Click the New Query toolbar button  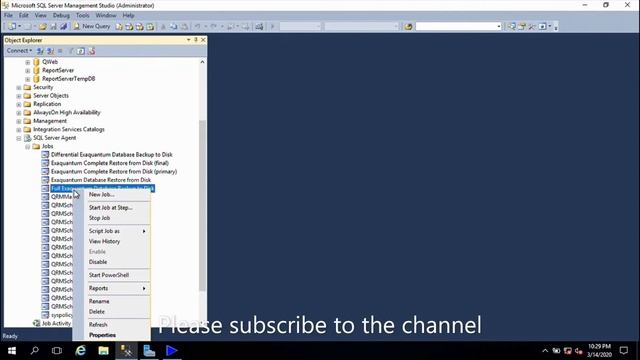click(x=92, y=26)
